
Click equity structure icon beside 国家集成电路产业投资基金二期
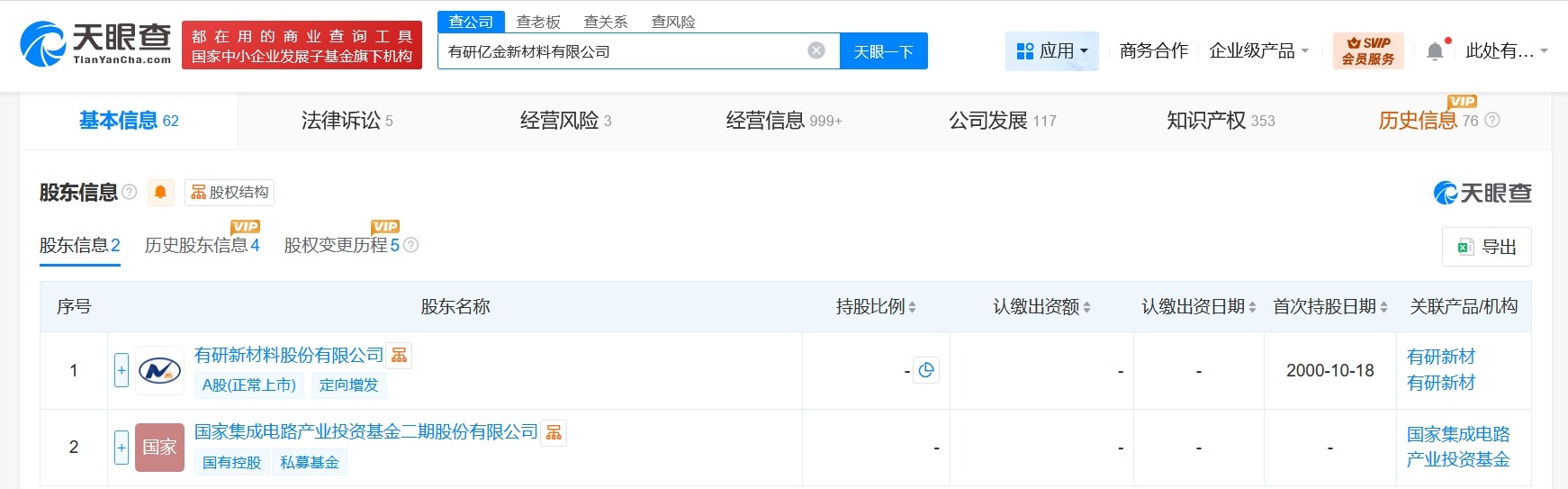tap(554, 432)
